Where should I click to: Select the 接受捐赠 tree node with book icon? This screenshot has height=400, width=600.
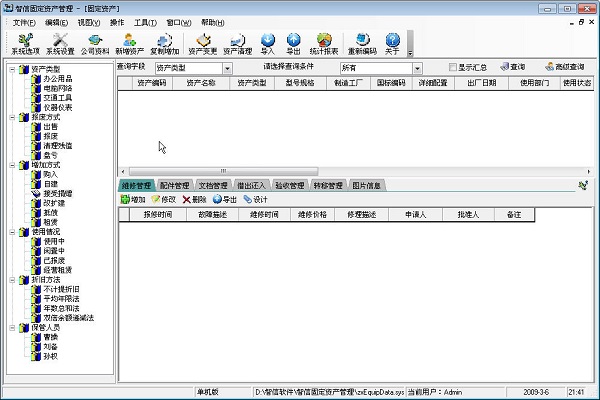tap(52, 194)
